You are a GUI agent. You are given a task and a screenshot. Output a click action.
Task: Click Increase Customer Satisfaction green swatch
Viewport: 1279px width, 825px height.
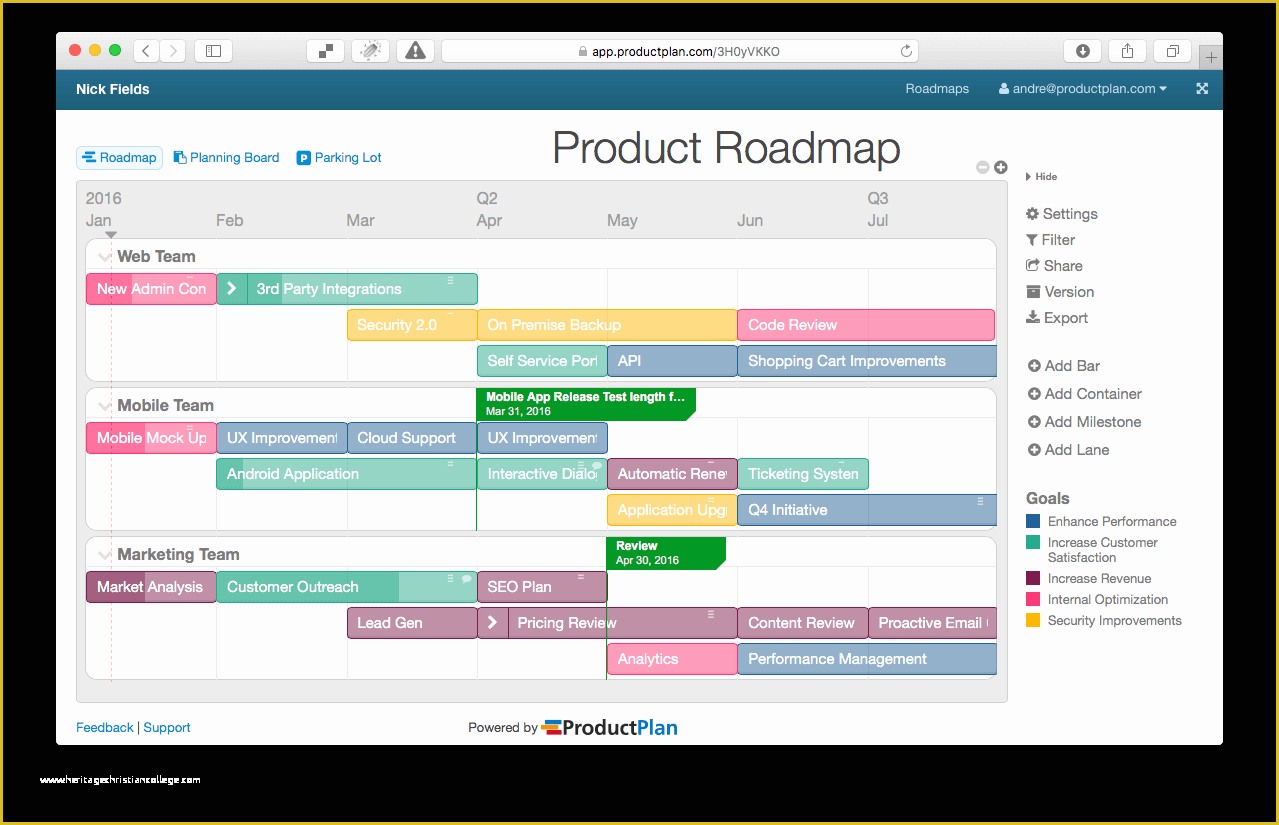pyautogui.click(x=1033, y=542)
